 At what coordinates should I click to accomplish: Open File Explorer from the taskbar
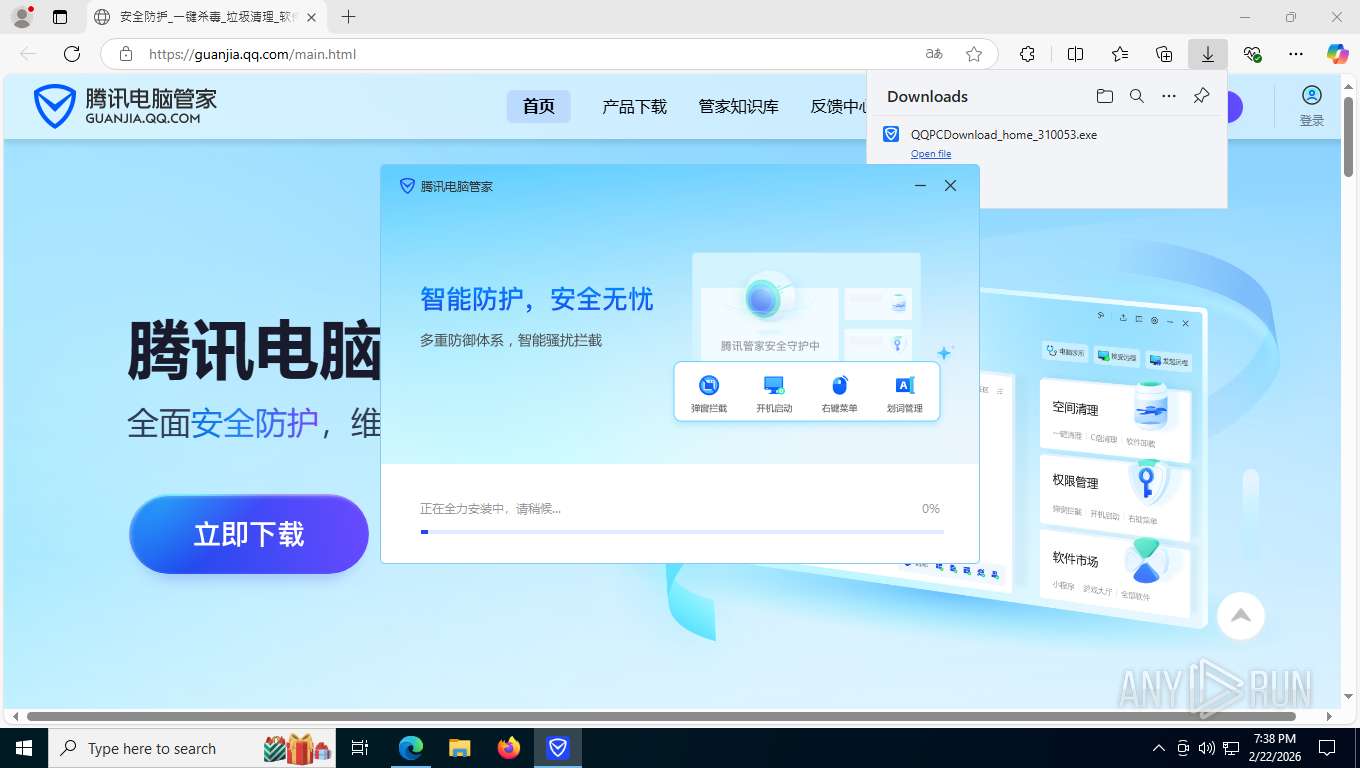(459, 748)
